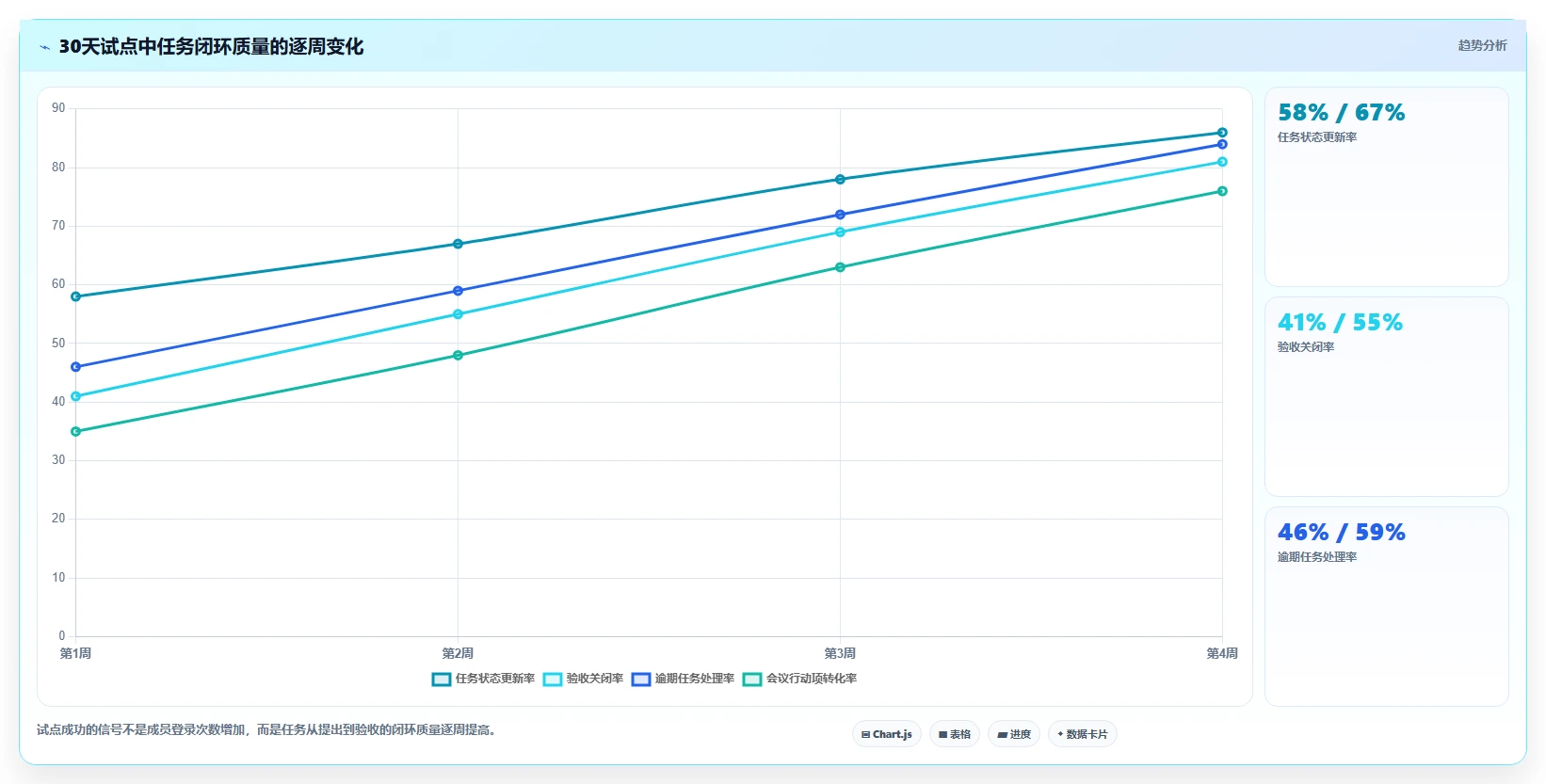The height and width of the screenshot is (784, 1546).
Task: Click the 第2周 x-axis label
Action: tap(459, 653)
